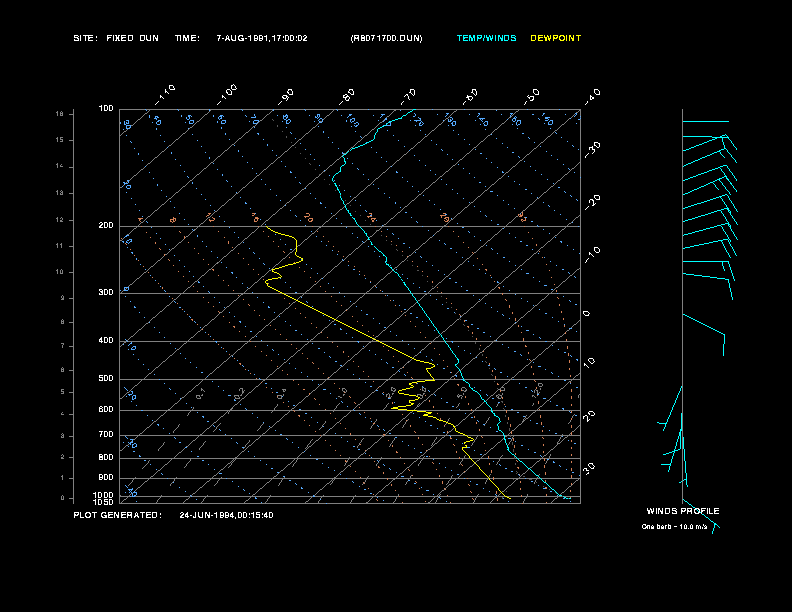
Task: Click the '400' pressure level label
Action: (106, 340)
